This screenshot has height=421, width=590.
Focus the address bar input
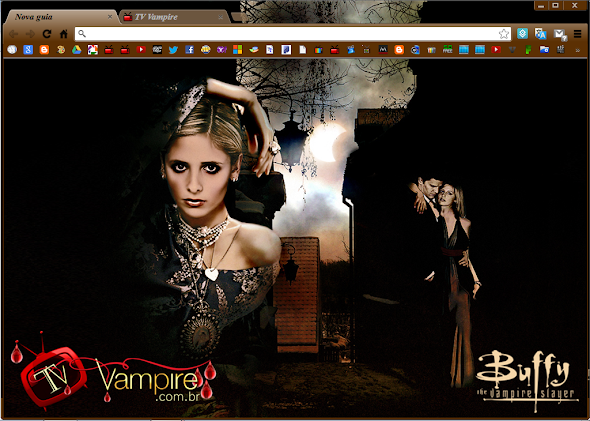click(x=293, y=34)
